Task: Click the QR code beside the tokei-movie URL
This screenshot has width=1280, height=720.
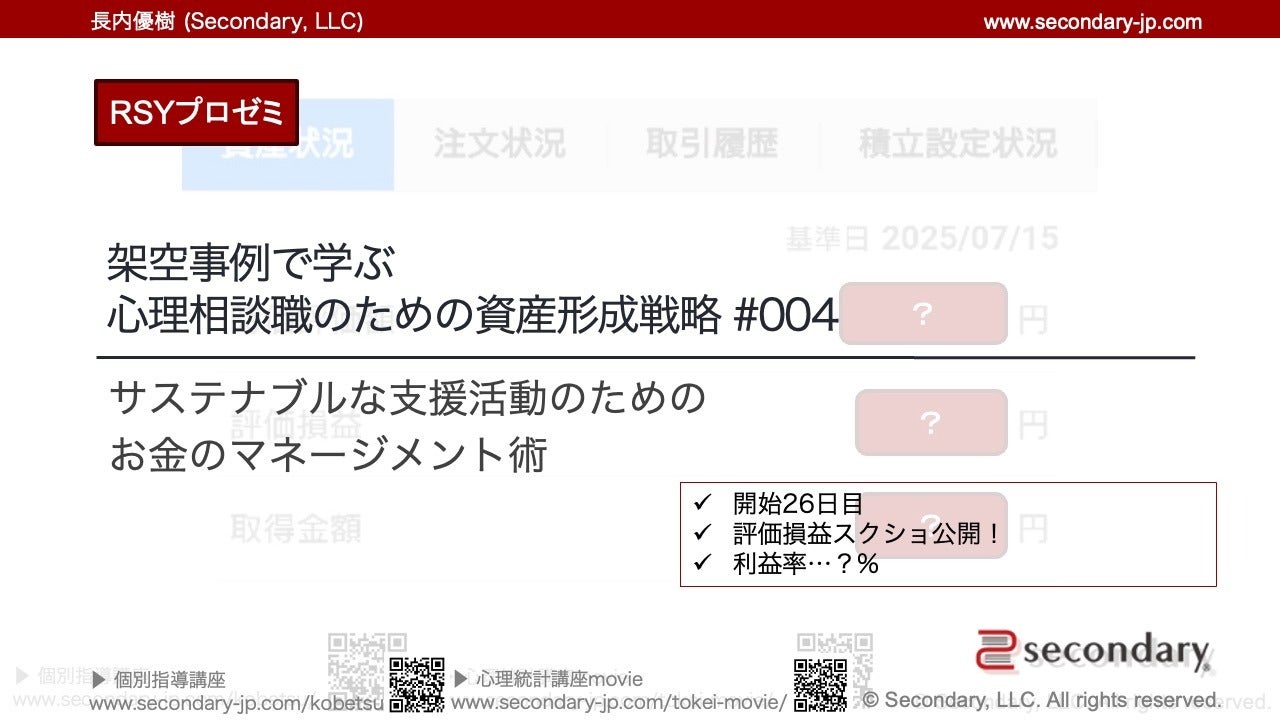Action: click(x=821, y=684)
